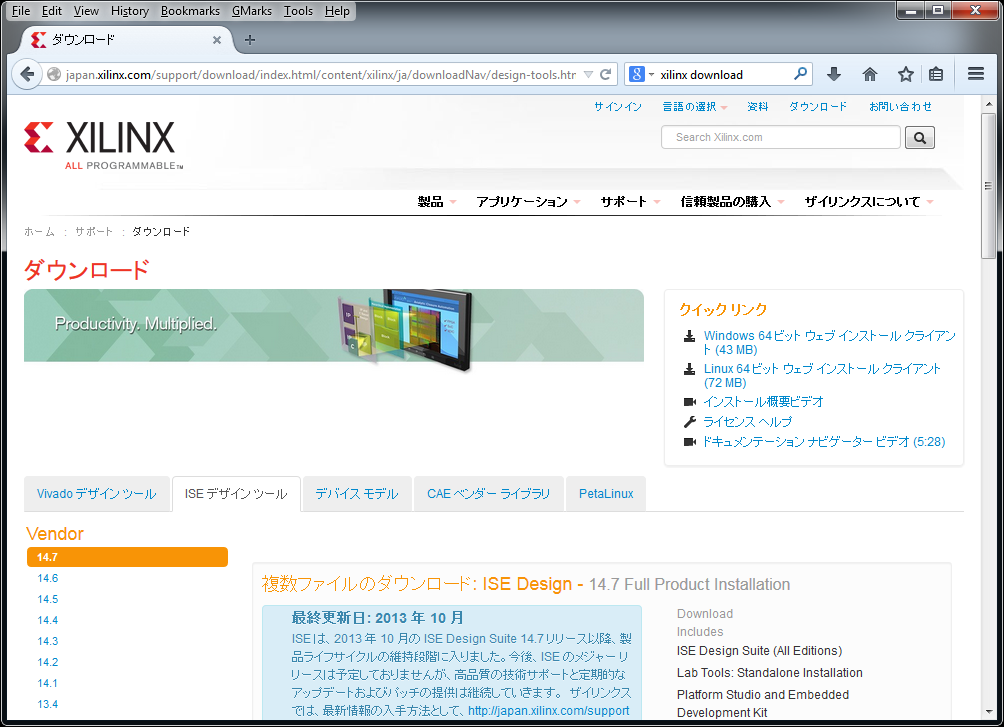Click the browser back arrow button

(x=27, y=74)
